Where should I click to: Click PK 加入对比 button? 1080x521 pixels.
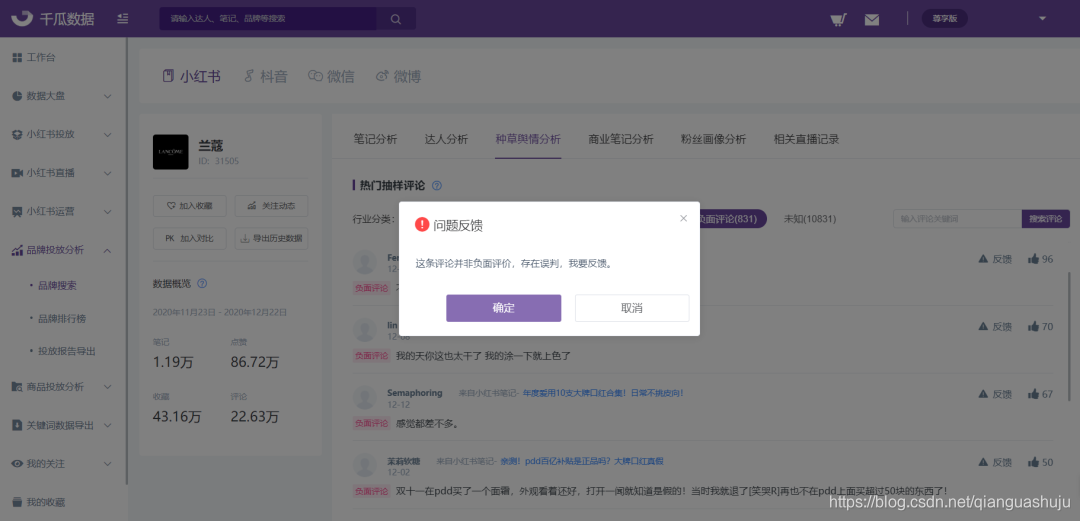pyautogui.click(x=189, y=238)
